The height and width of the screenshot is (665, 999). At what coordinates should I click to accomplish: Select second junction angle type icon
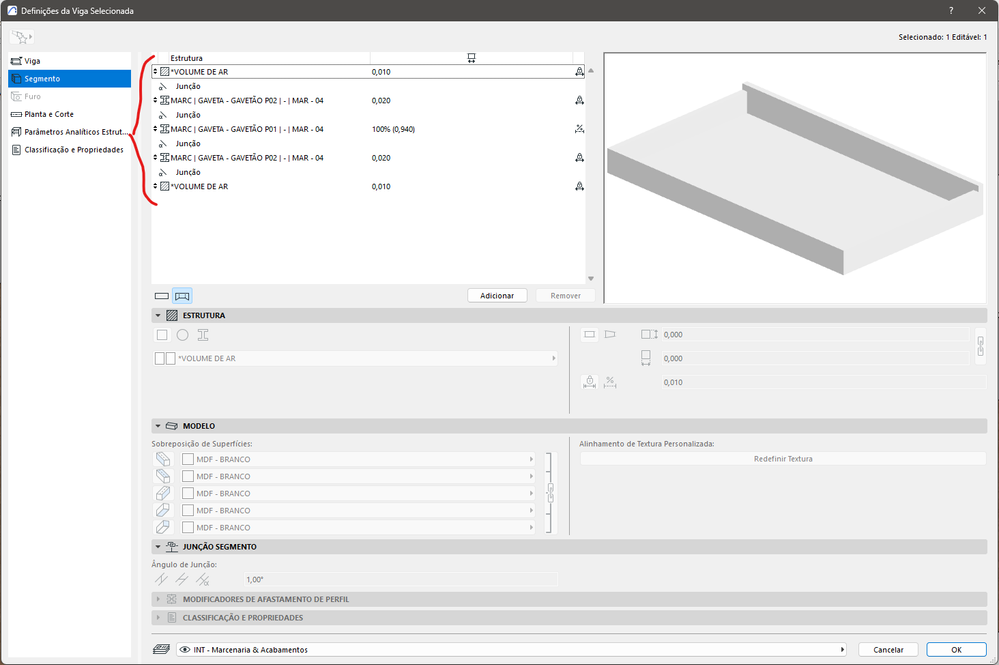click(182, 580)
